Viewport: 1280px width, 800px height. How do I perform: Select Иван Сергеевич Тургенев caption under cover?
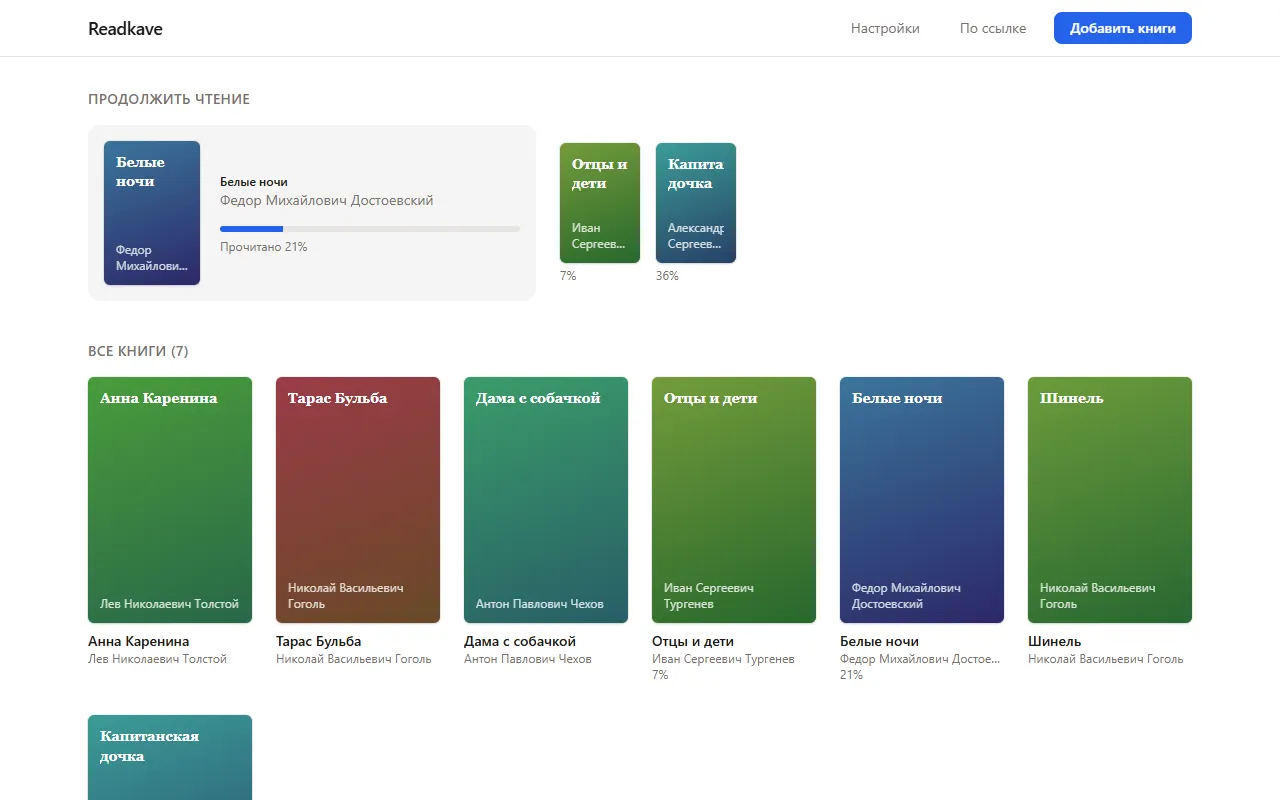724,659
